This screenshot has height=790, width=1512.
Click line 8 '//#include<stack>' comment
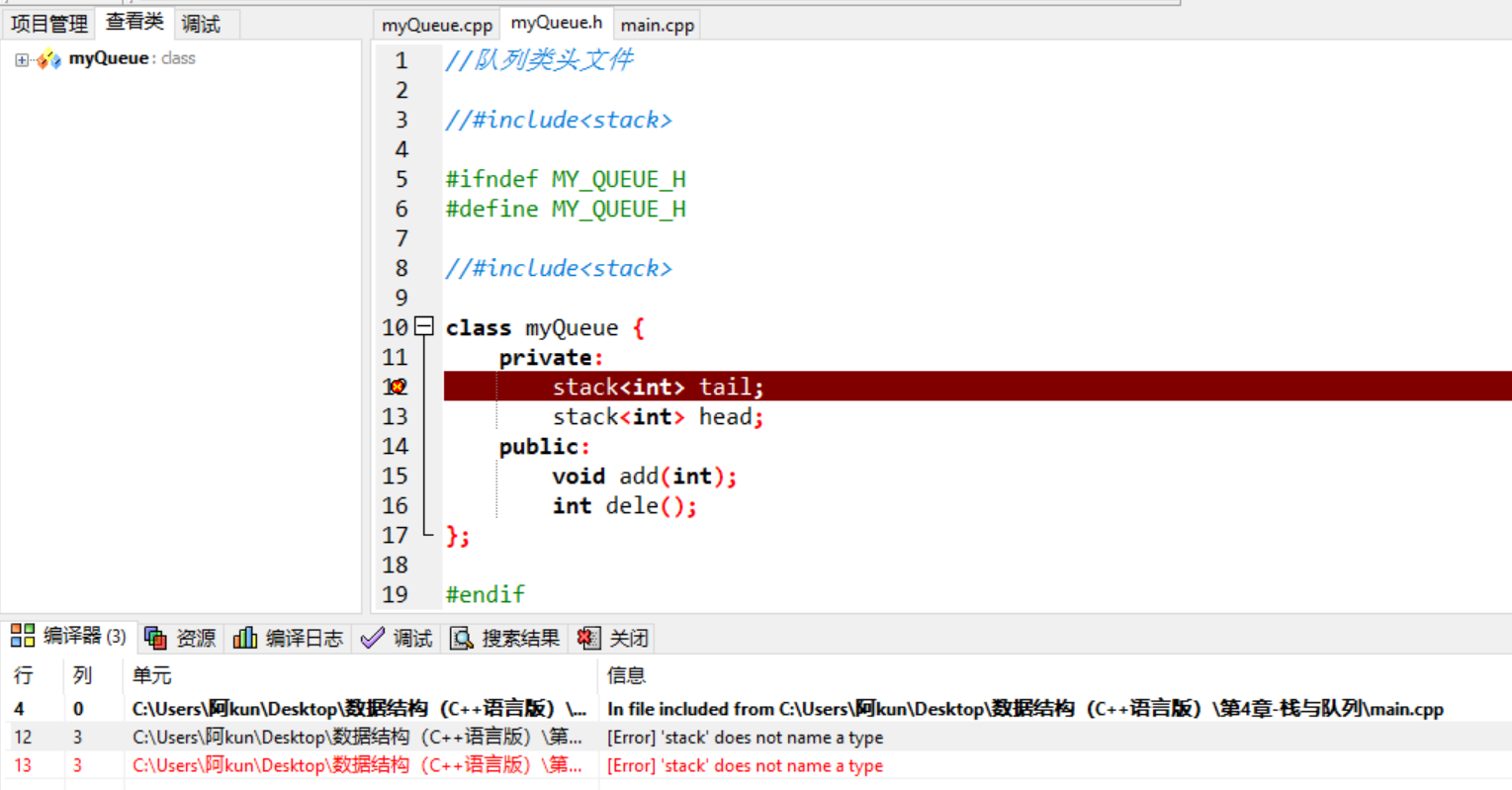click(x=559, y=268)
